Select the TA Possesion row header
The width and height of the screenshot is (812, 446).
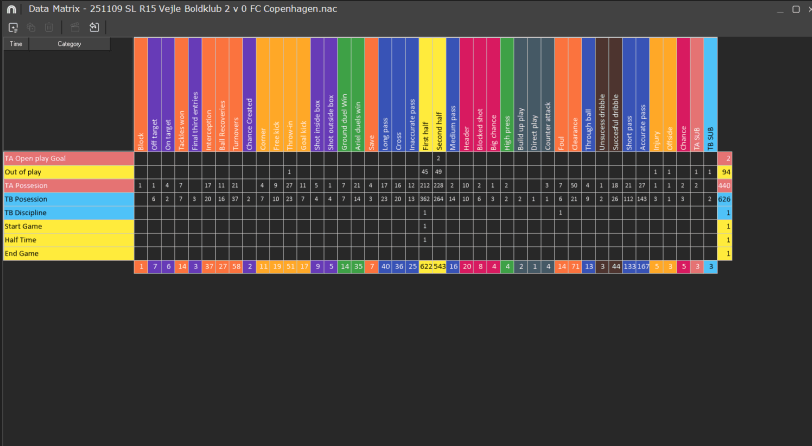69,185
